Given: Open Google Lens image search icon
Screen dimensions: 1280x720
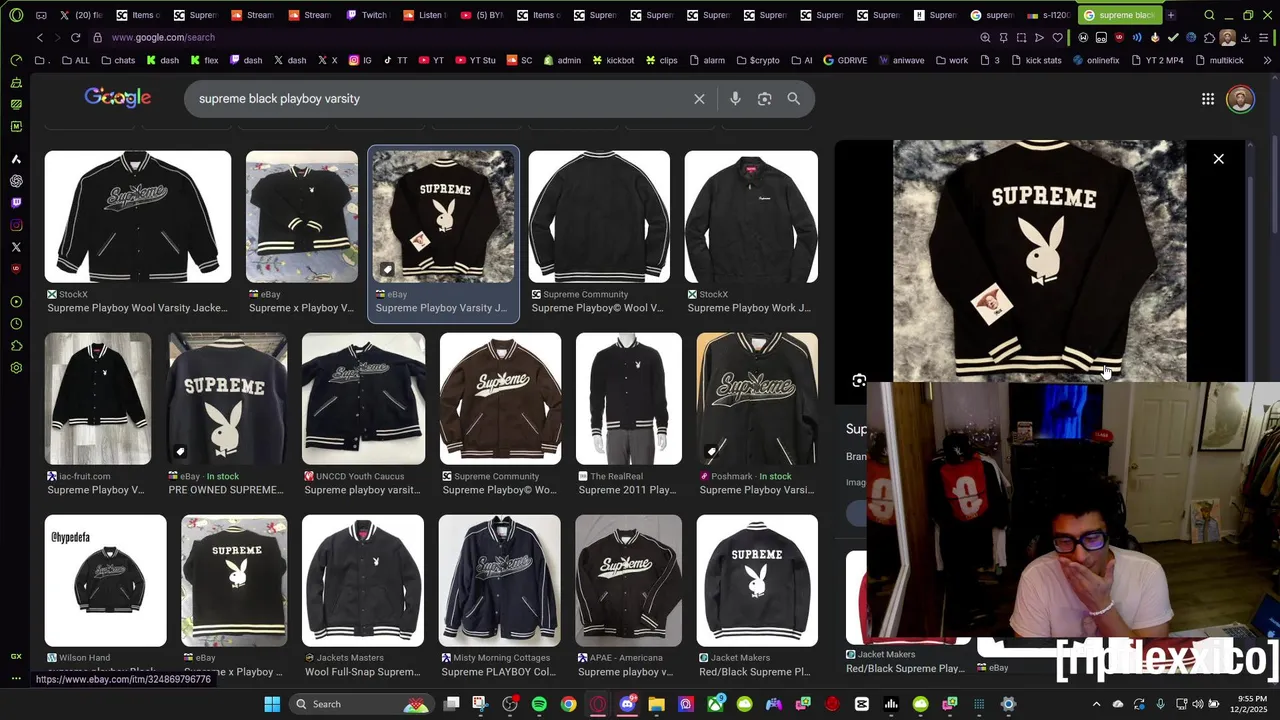Looking at the screenshot, I should point(764,99).
